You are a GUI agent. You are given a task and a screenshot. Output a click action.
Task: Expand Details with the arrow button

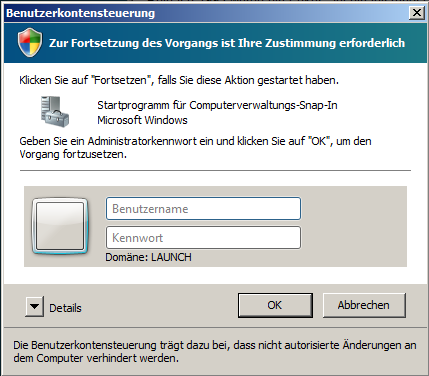[x=34, y=306]
